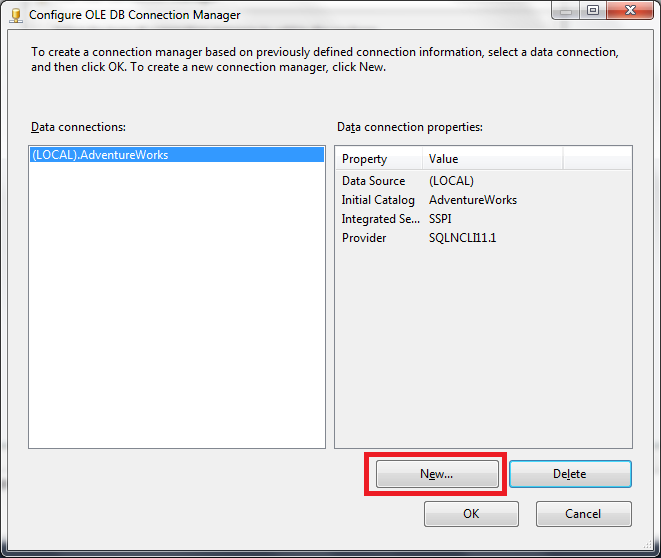Select the Integrated Security property row
The image size is (661, 558).
(x=483, y=219)
